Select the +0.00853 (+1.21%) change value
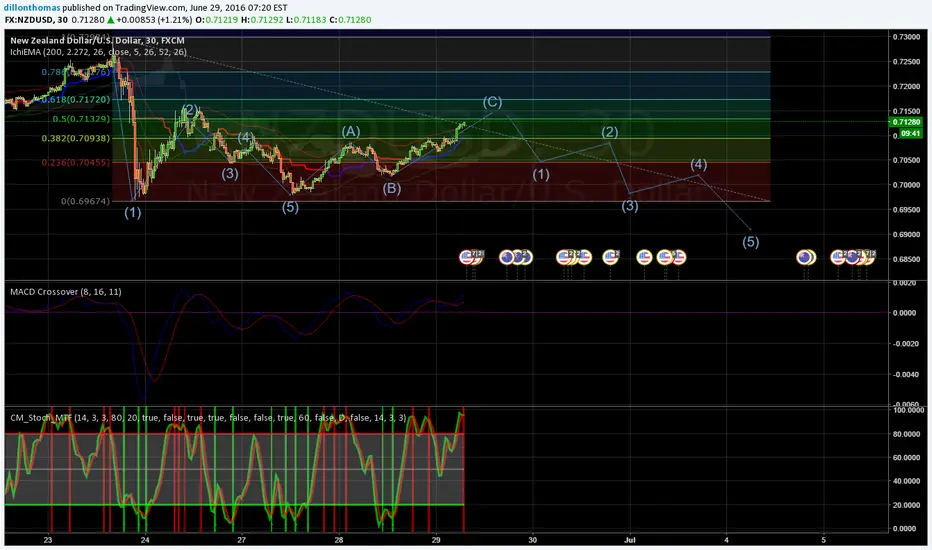 tap(154, 20)
